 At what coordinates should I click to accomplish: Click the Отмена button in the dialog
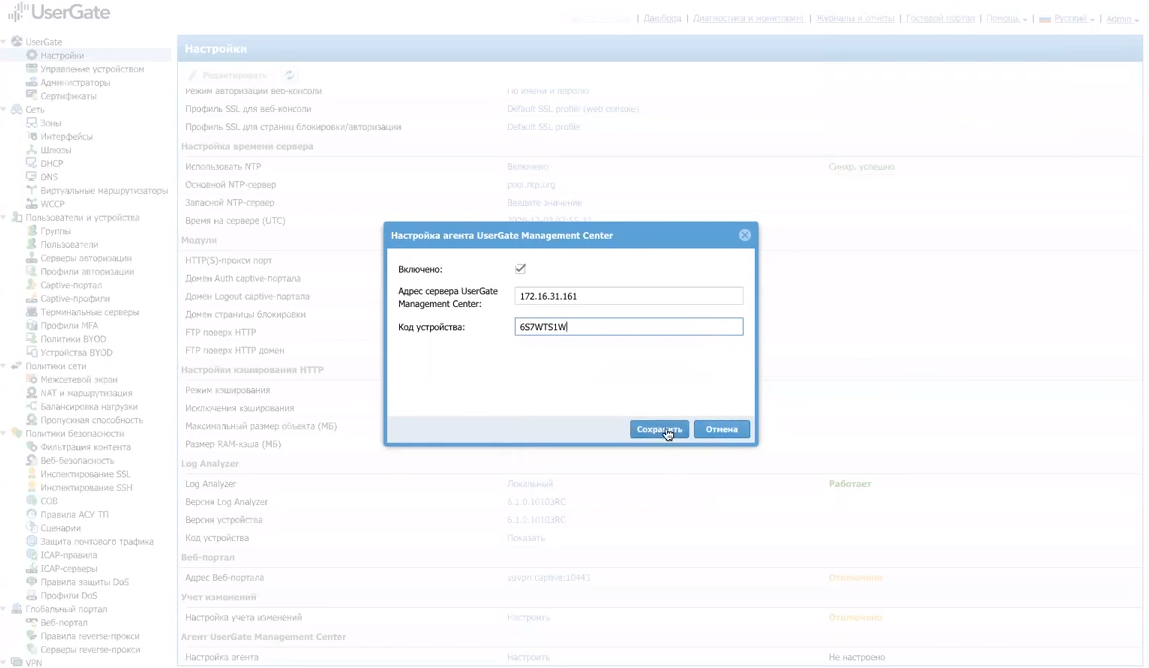[722, 429]
